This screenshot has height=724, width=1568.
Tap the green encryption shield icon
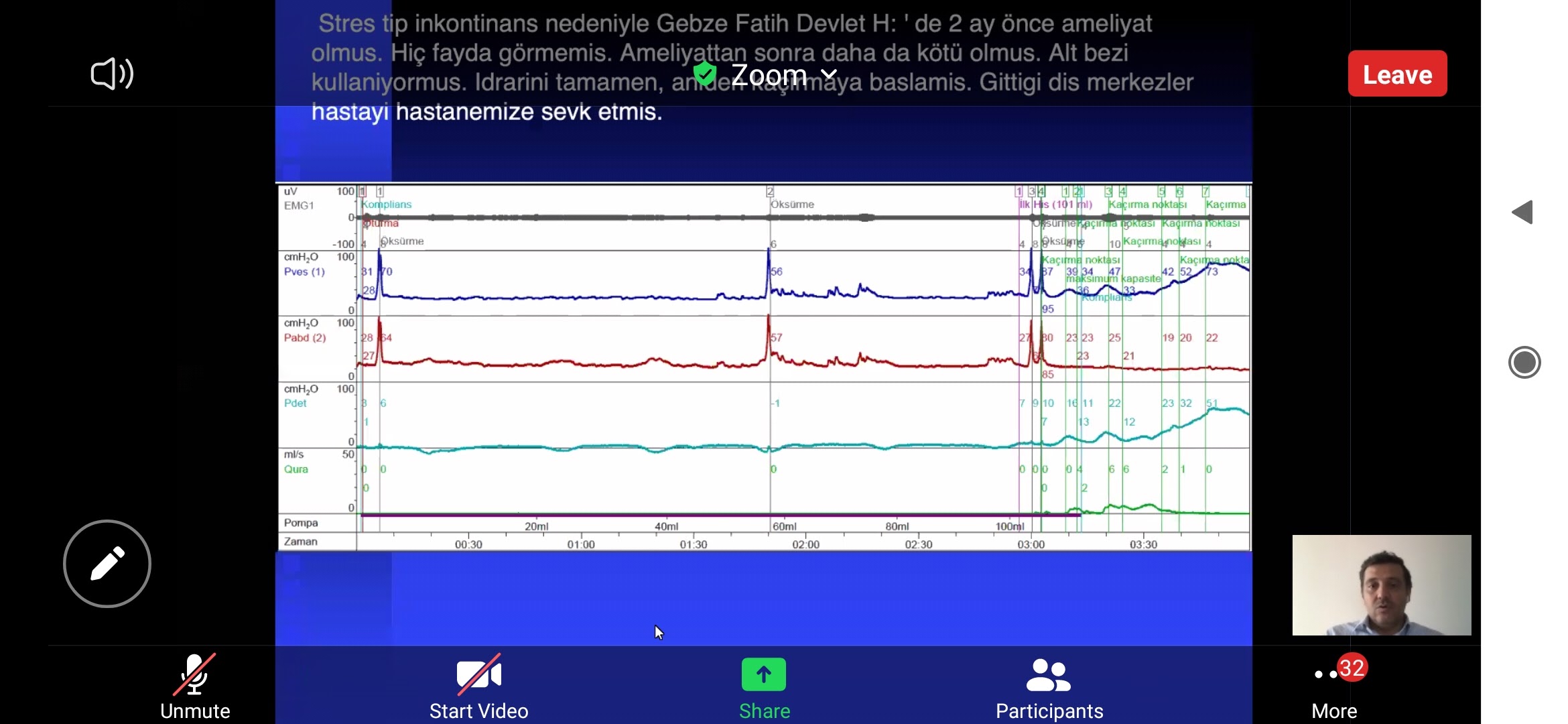click(x=704, y=74)
